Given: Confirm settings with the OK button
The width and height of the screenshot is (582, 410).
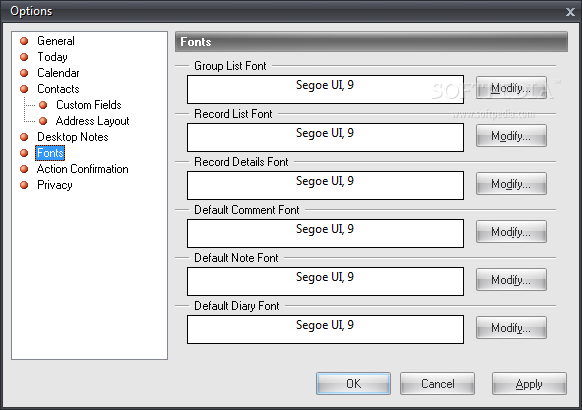Looking at the screenshot, I should coord(353,384).
